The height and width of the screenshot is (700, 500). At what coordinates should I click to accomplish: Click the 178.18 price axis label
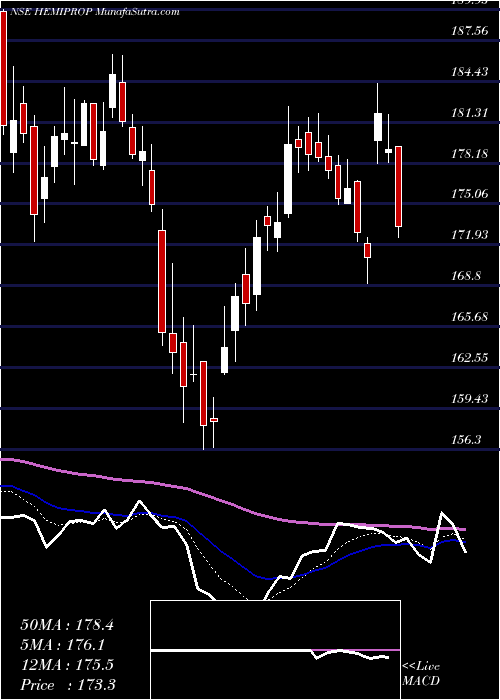click(x=470, y=154)
